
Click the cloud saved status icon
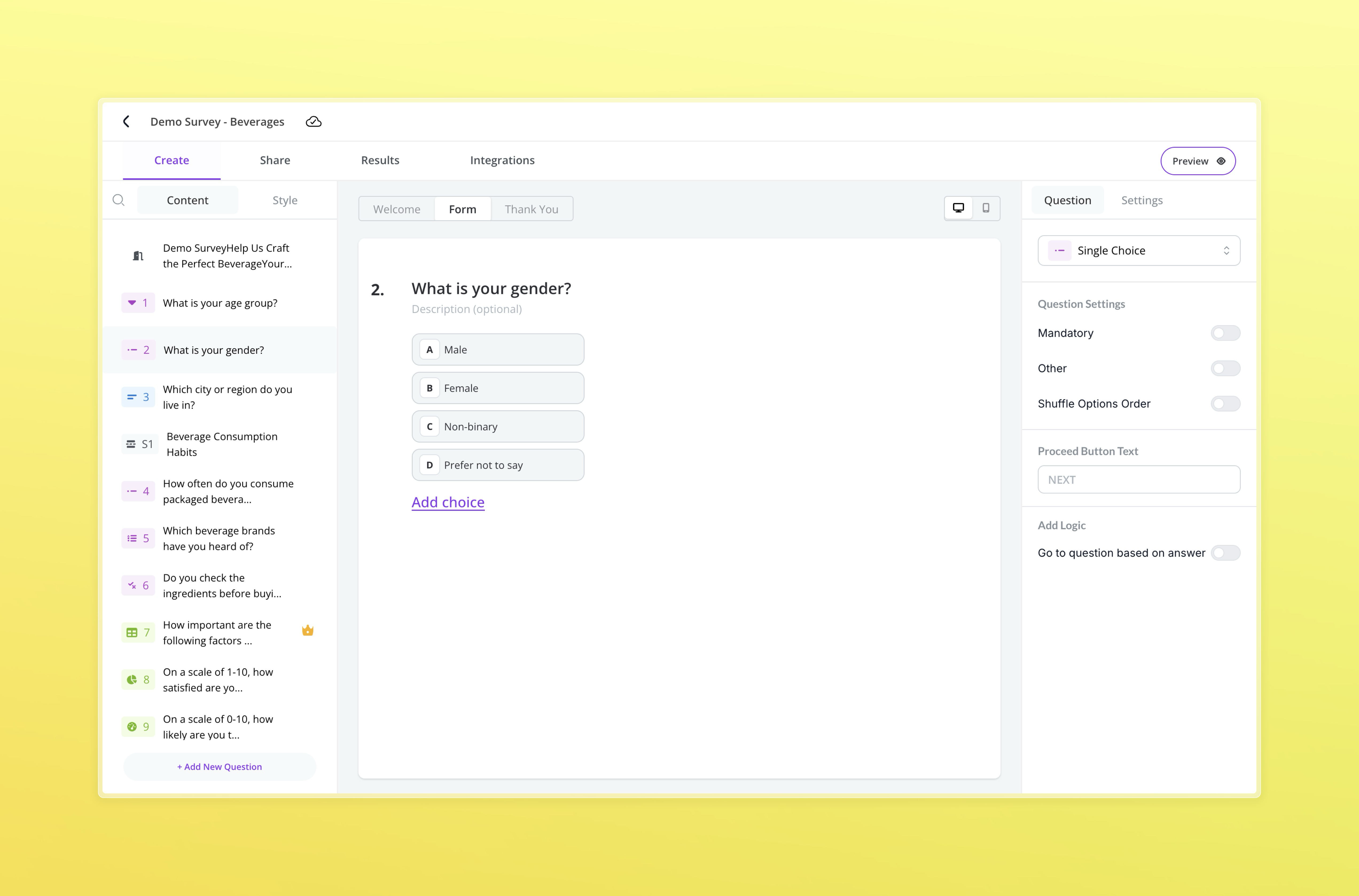(313, 122)
